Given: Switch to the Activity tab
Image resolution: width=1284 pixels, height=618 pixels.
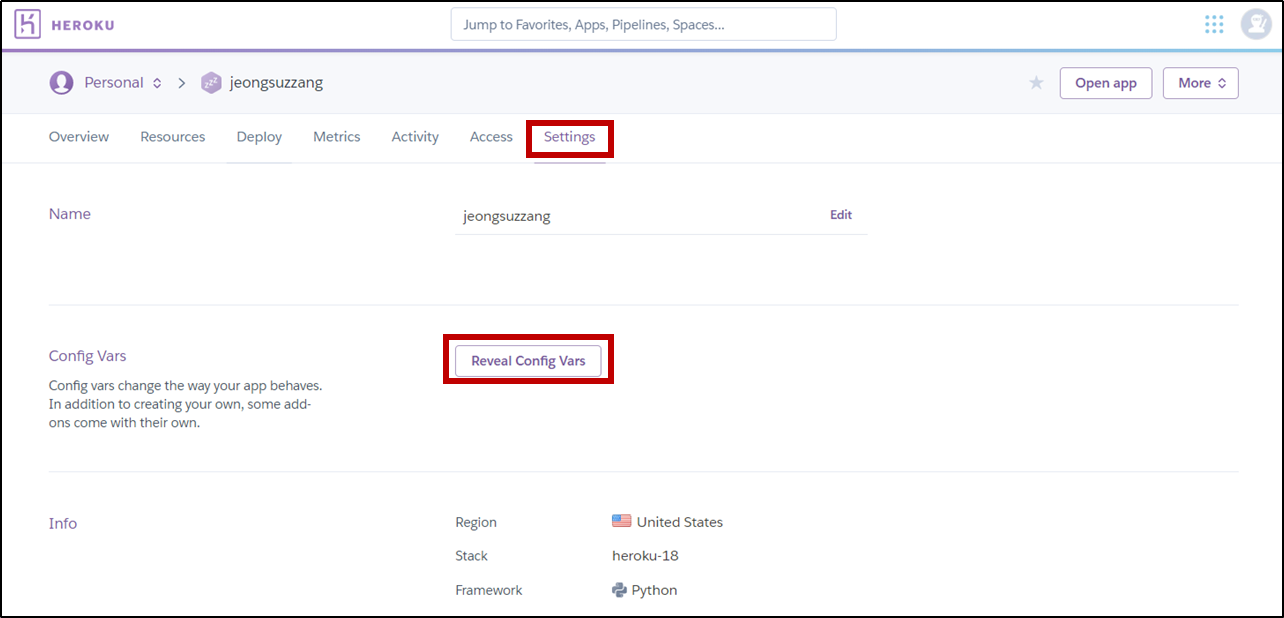Looking at the screenshot, I should click(x=415, y=137).
